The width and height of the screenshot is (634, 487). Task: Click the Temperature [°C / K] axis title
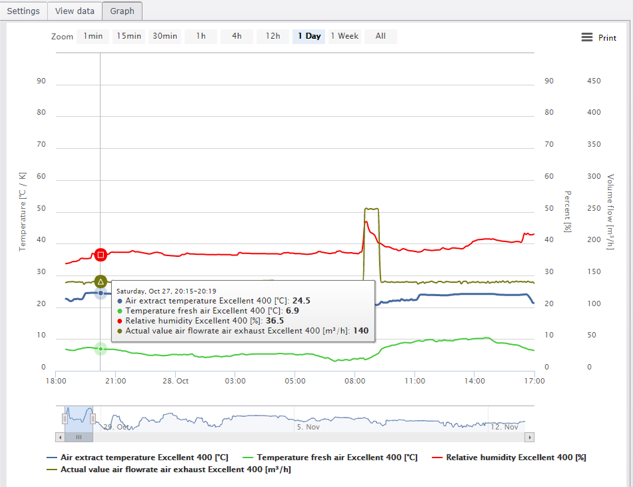click(23, 212)
